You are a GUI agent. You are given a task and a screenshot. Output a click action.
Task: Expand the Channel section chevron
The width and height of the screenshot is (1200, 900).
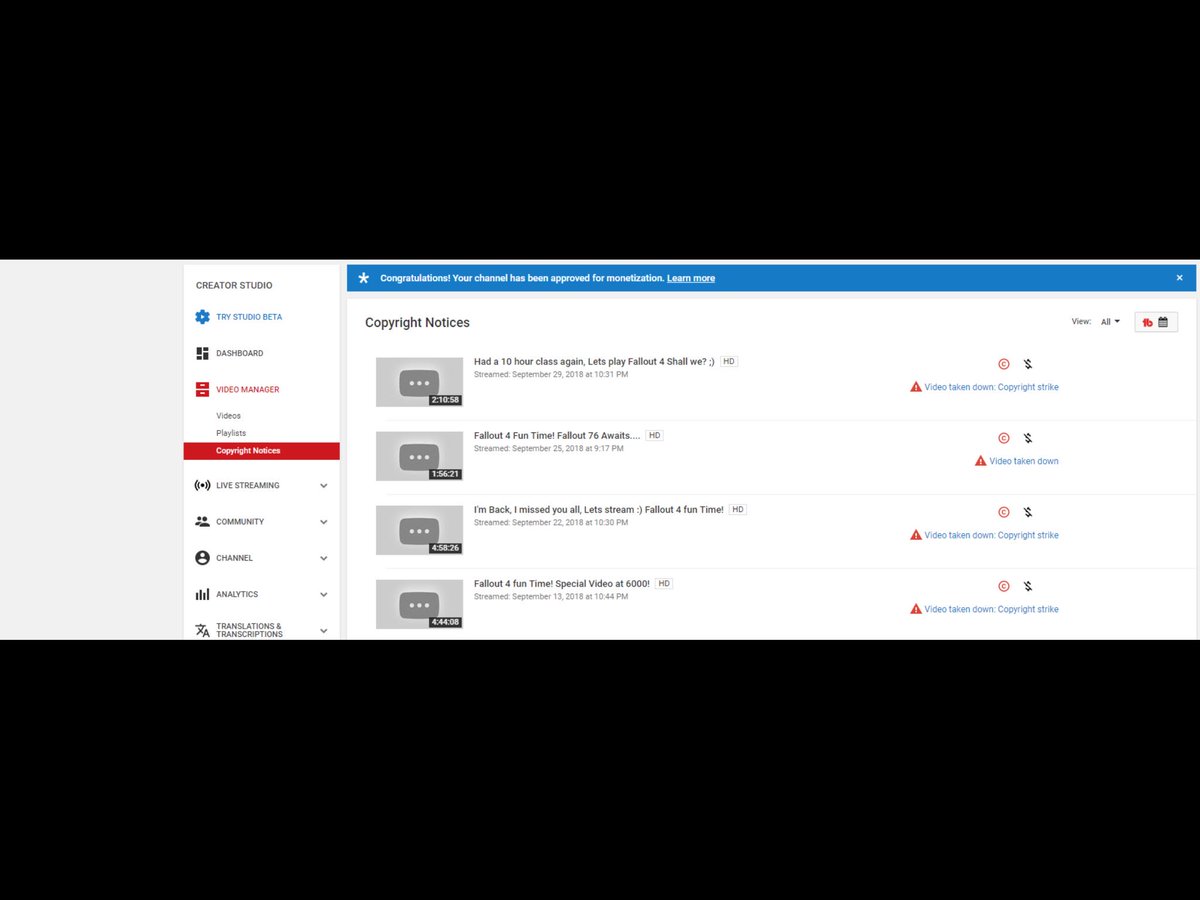tap(323, 558)
